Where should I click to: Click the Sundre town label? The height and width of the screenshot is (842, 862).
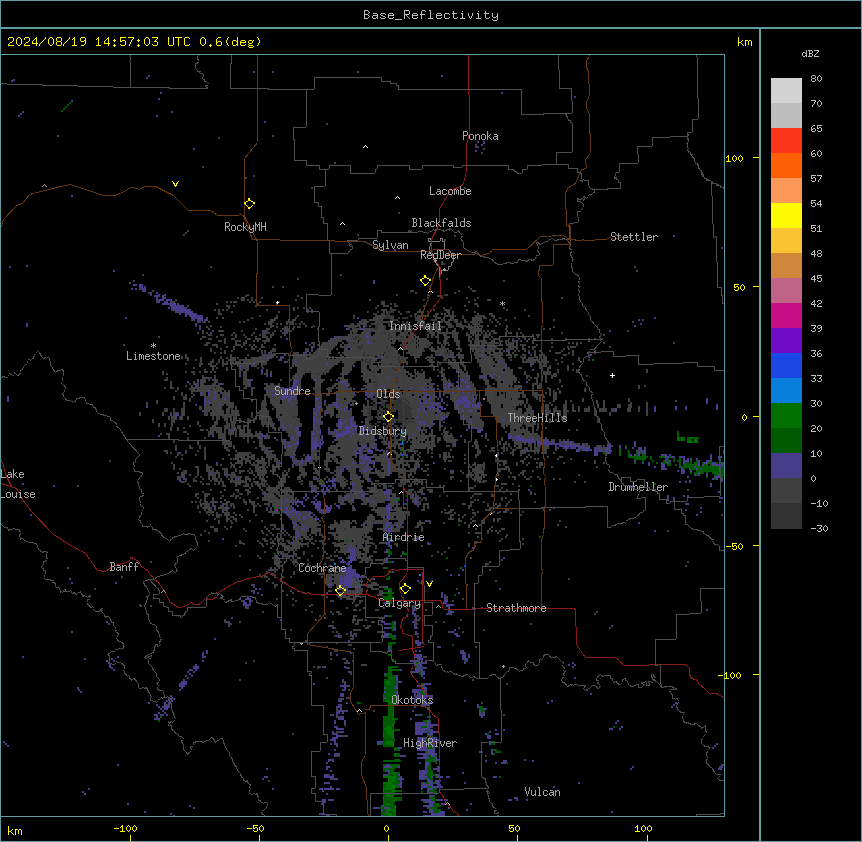pyautogui.click(x=292, y=391)
